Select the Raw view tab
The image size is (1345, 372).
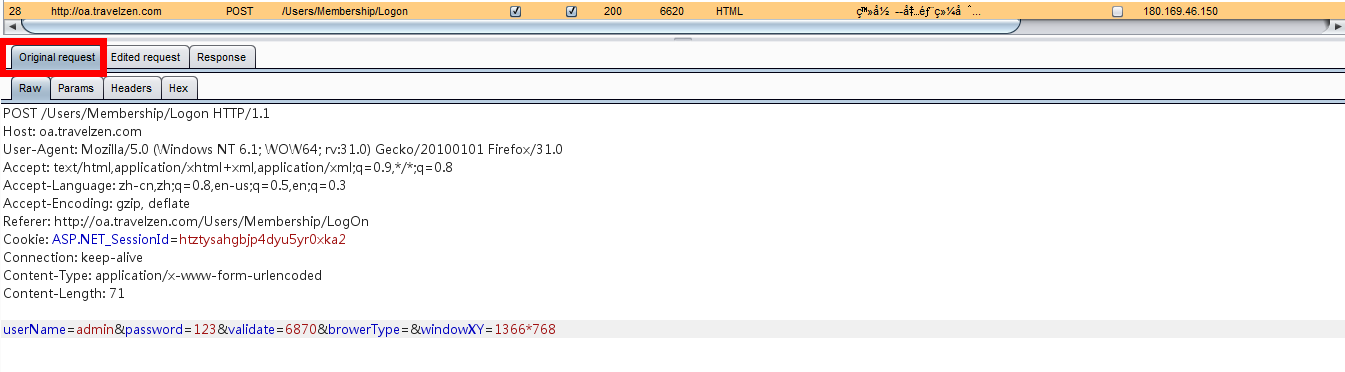tap(30, 88)
